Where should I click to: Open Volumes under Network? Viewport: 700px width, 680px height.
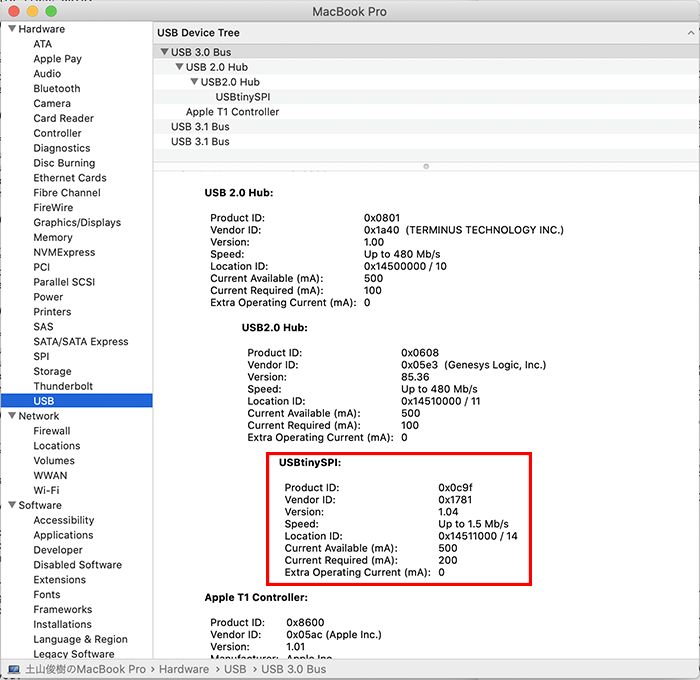click(54, 460)
